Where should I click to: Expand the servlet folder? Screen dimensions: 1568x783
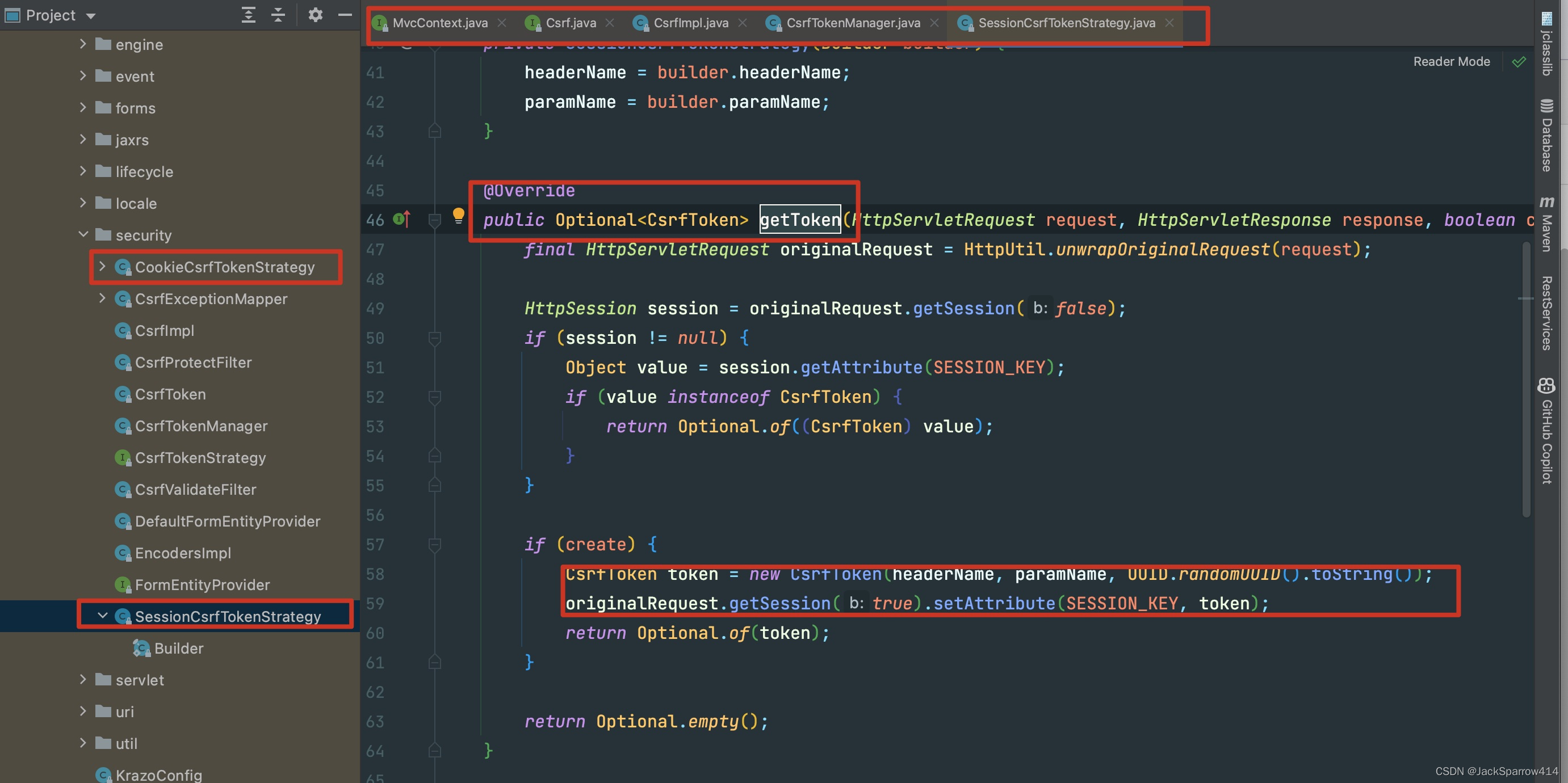click(83, 679)
